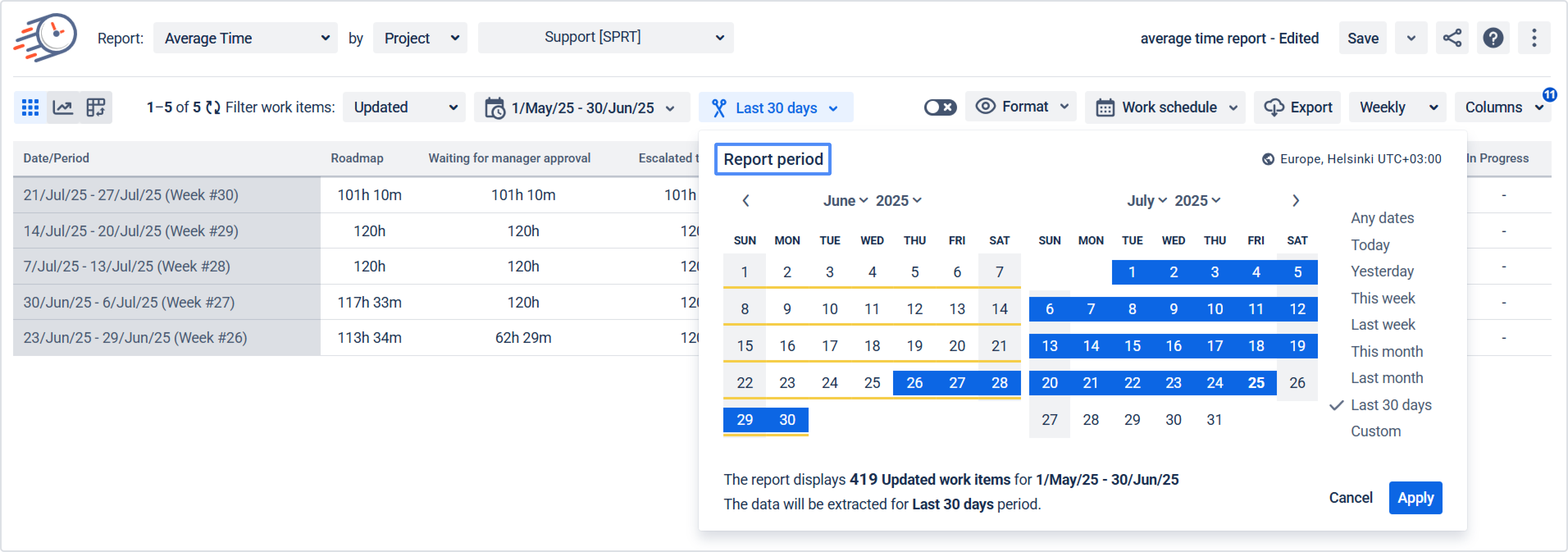Expand the Average Time report dropdown
1568x552 pixels.
(x=245, y=38)
